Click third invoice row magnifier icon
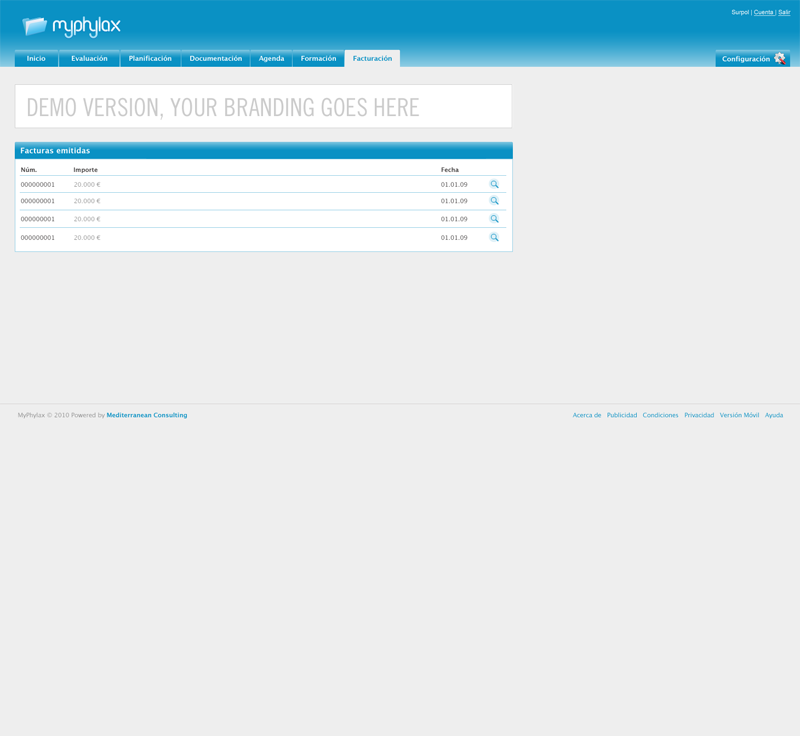This screenshot has height=736, width=800. click(494, 219)
